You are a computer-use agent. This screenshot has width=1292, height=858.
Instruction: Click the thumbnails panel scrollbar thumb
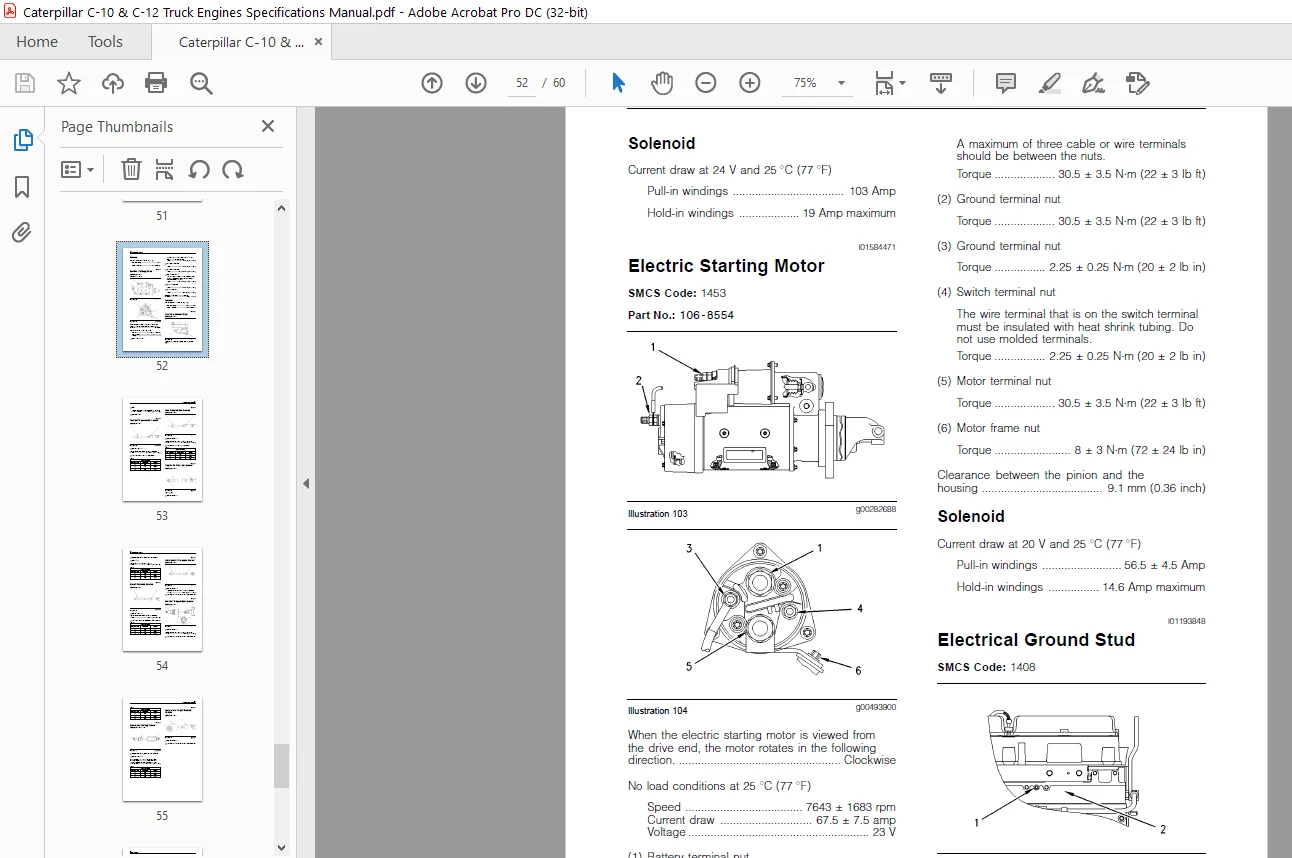coord(282,766)
